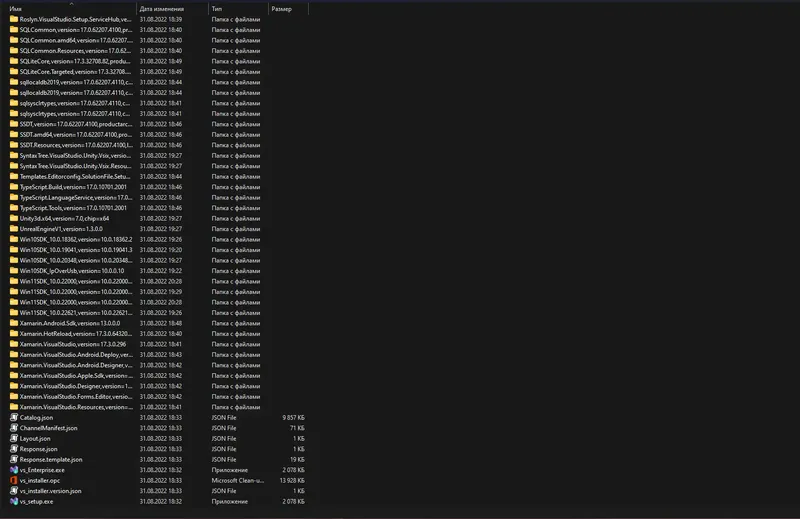
Task: Click the folder icon of SSDT.Resources
Action: pos(14,145)
